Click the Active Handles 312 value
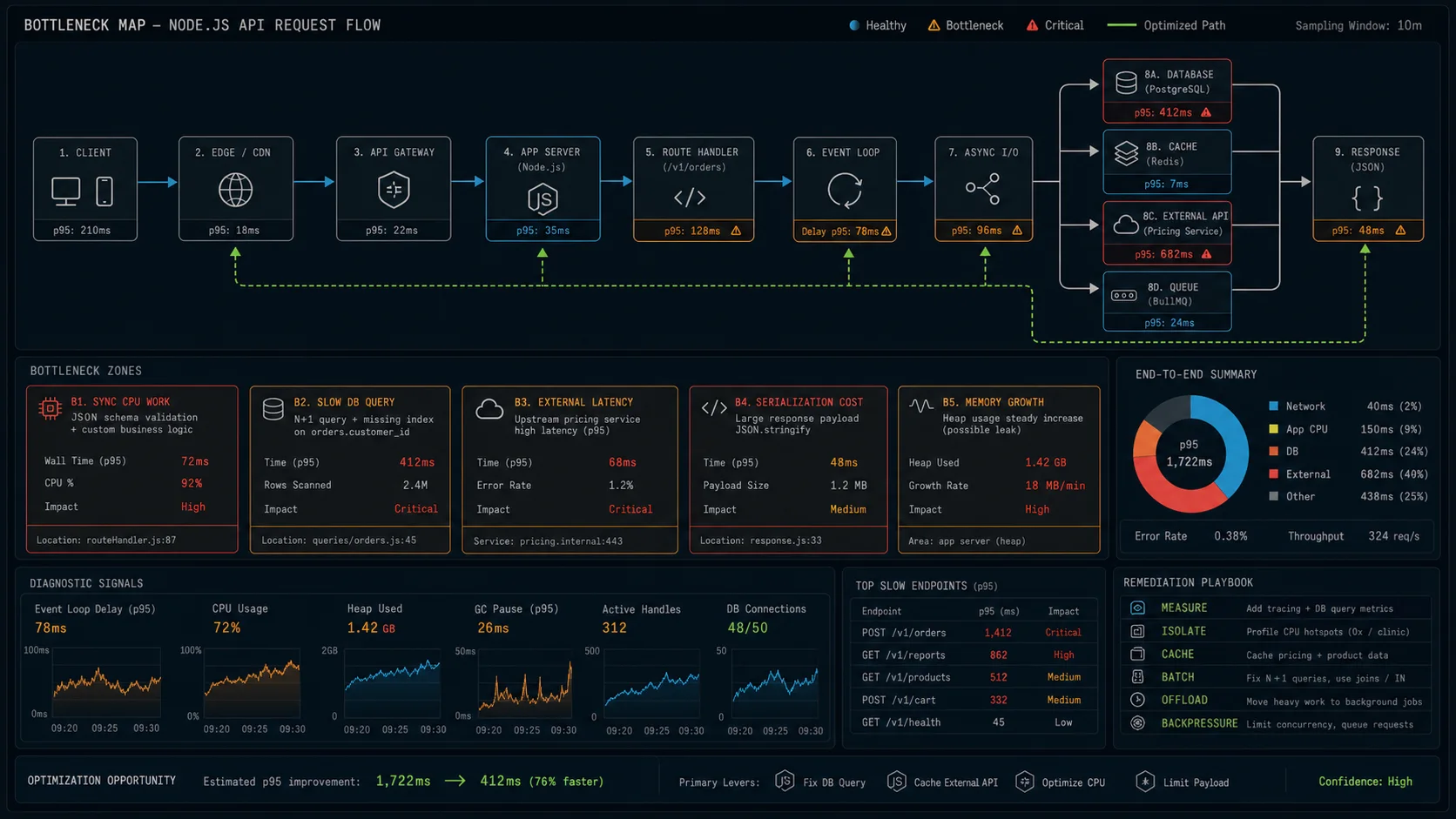1456x819 pixels. [x=614, y=628]
